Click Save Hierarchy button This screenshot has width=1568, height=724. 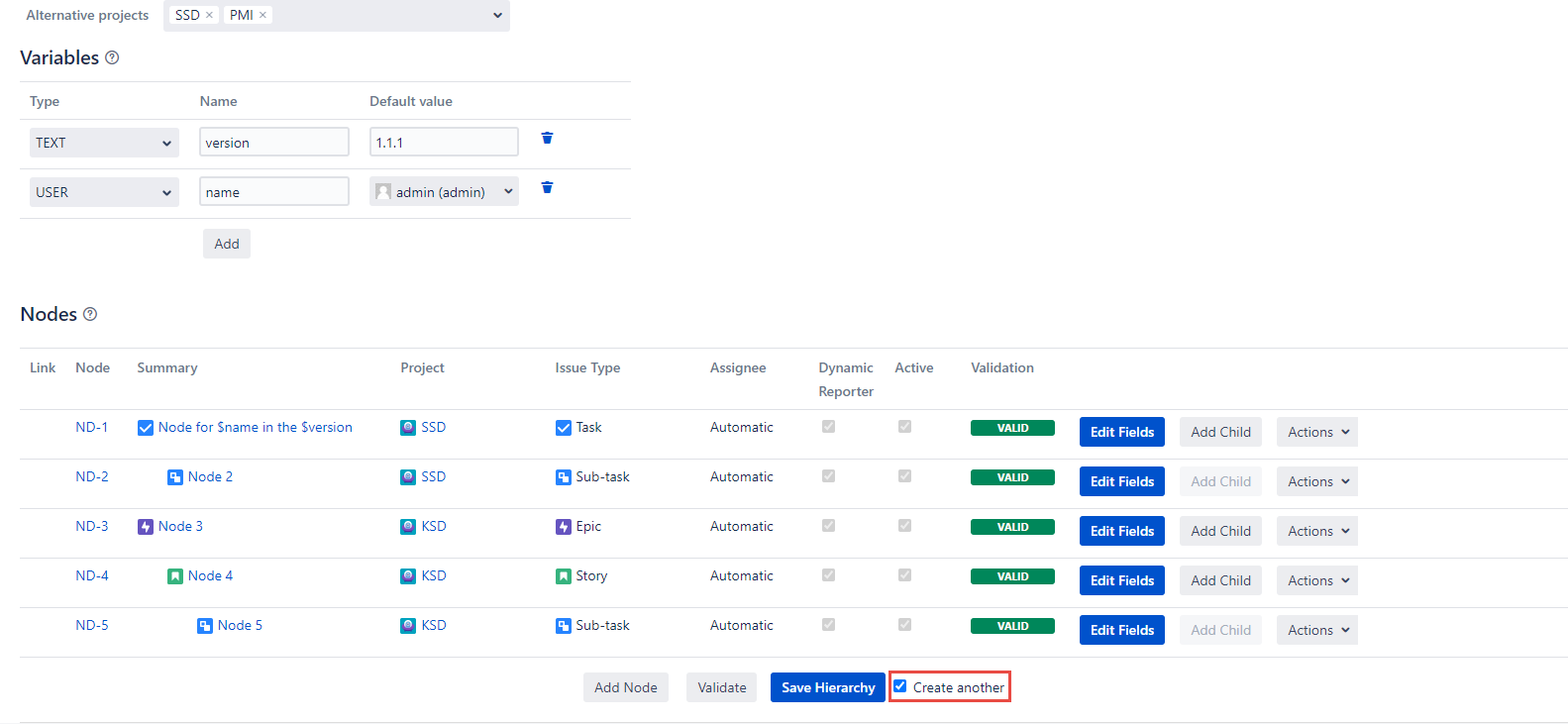[827, 687]
